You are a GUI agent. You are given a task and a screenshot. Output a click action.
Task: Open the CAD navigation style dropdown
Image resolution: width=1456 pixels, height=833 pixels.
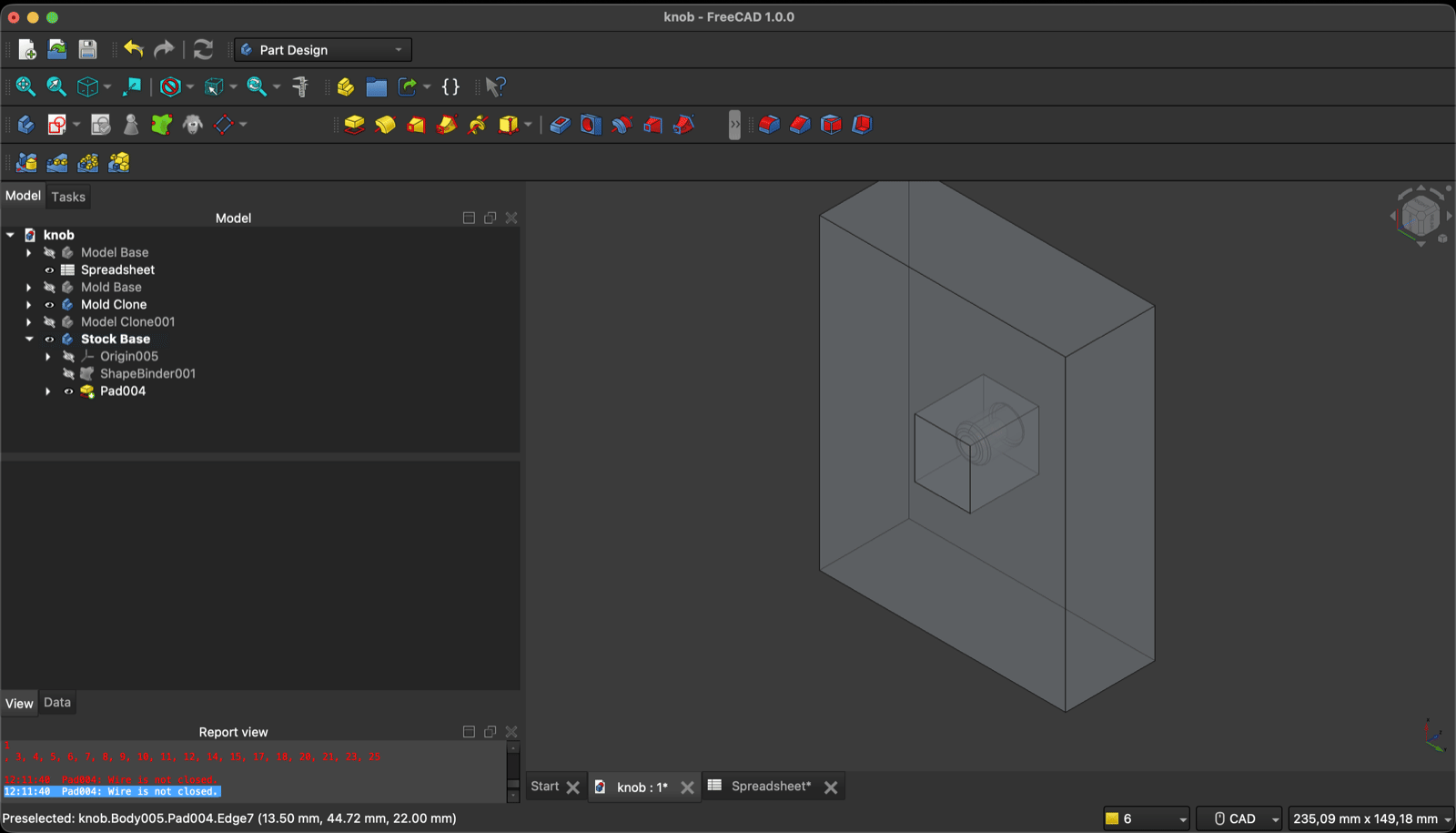(1239, 818)
